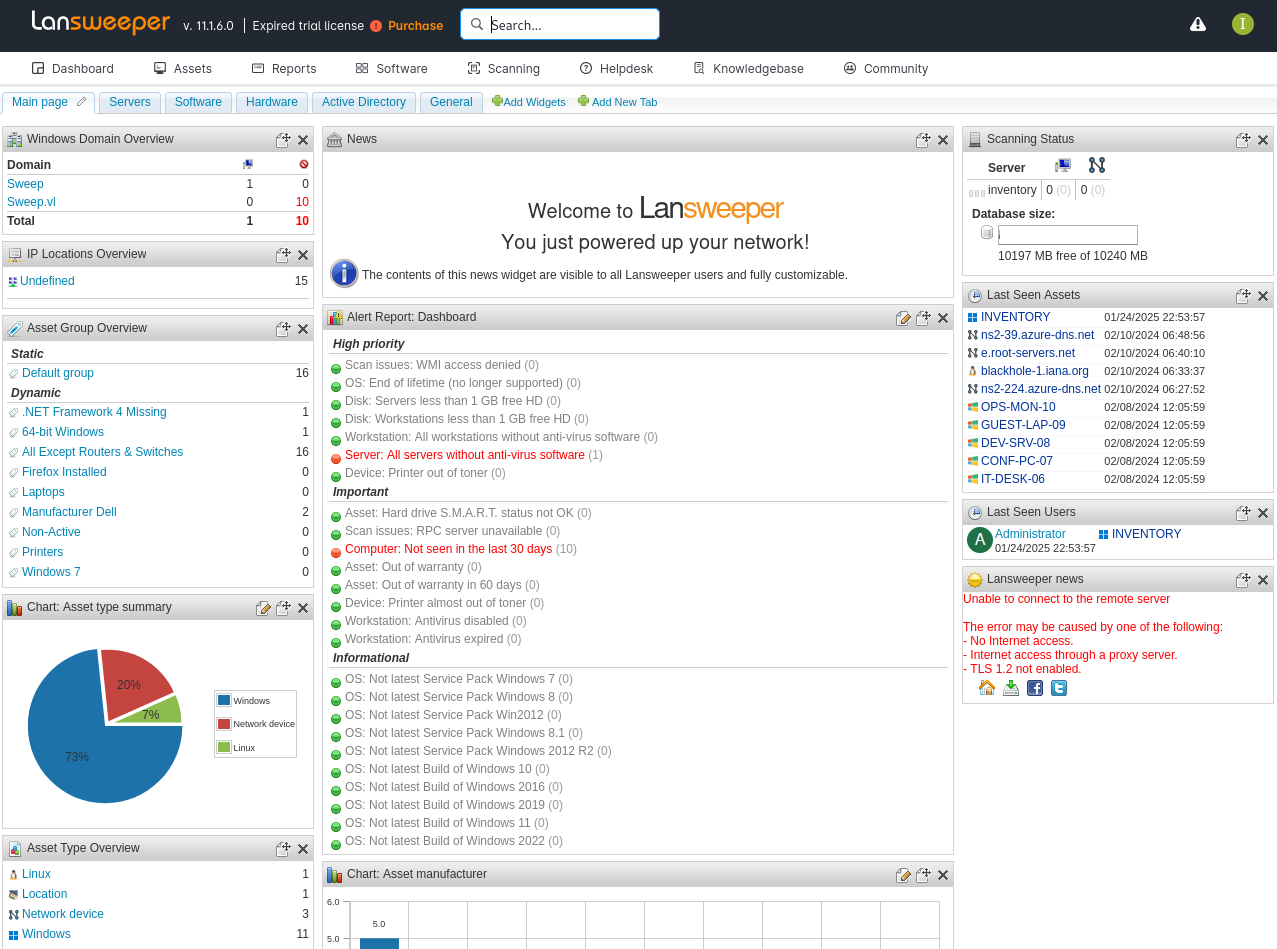Remove the Last Seen Users widget
Image resolution: width=1277 pixels, height=949 pixels.
pos(1263,513)
